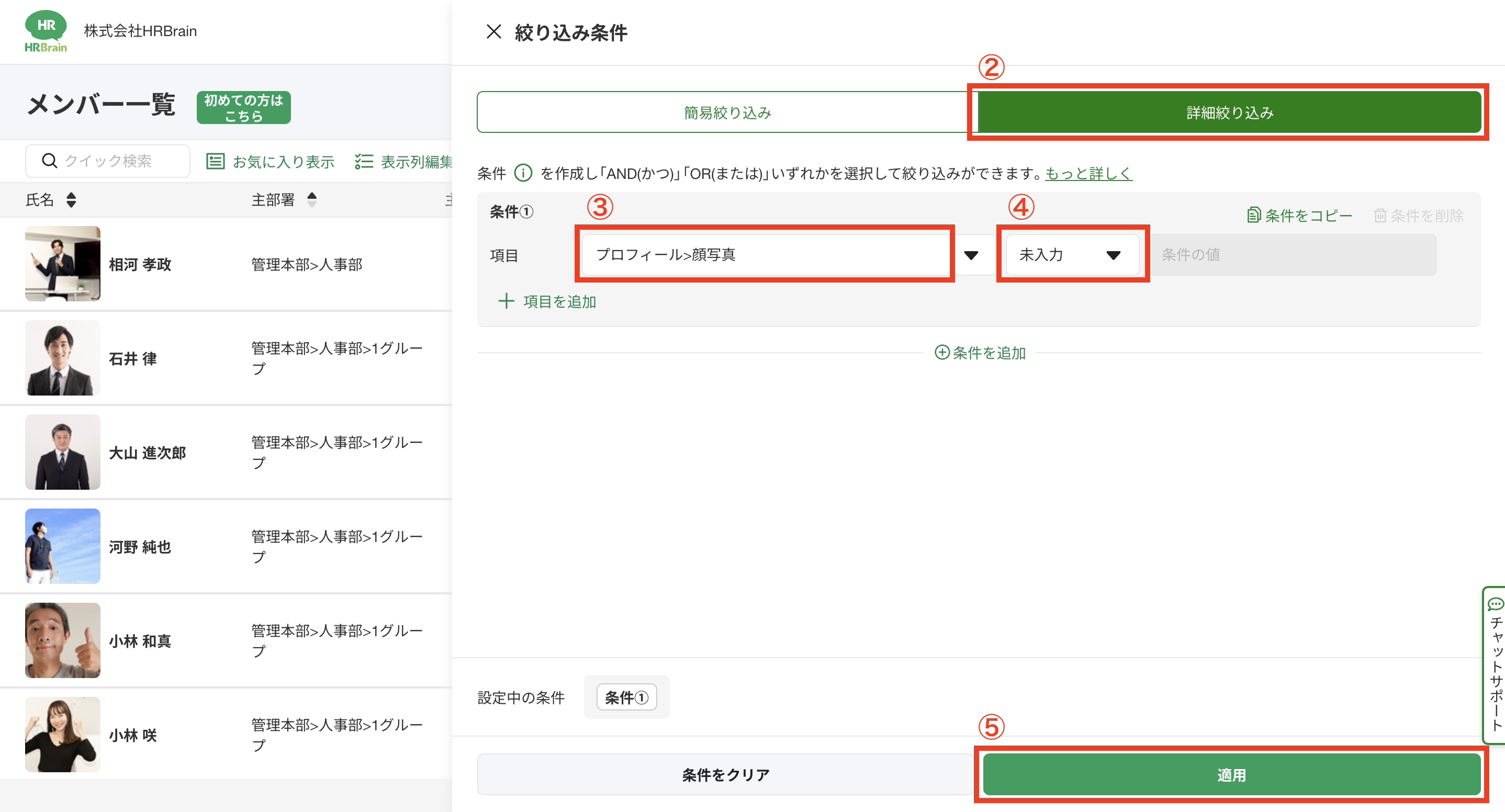Select the 詳細絞り込み tab
1505x812 pixels.
pyautogui.click(x=1229, y=112)
